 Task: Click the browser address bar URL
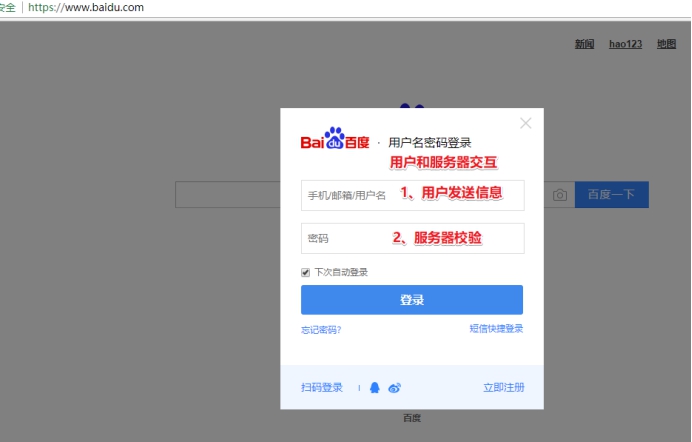point(86,7)
